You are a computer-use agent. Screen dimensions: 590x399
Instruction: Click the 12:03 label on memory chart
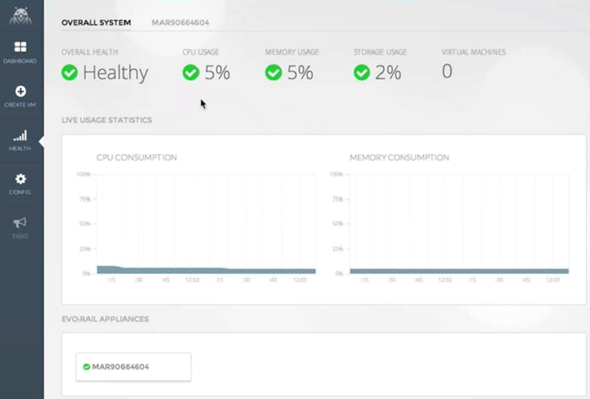(x=553, y=280)
